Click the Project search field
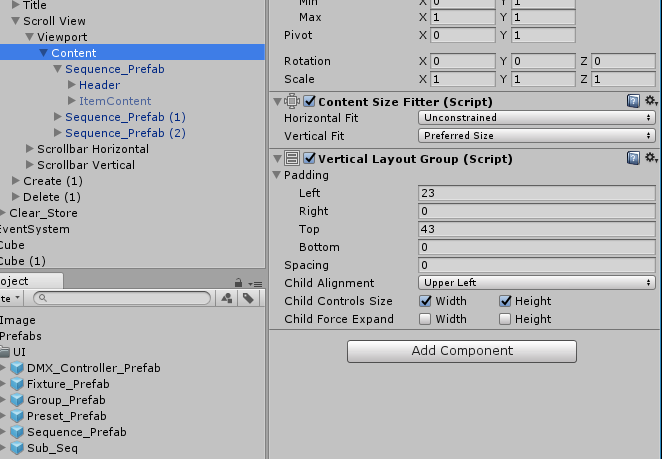 click(122, 298)
